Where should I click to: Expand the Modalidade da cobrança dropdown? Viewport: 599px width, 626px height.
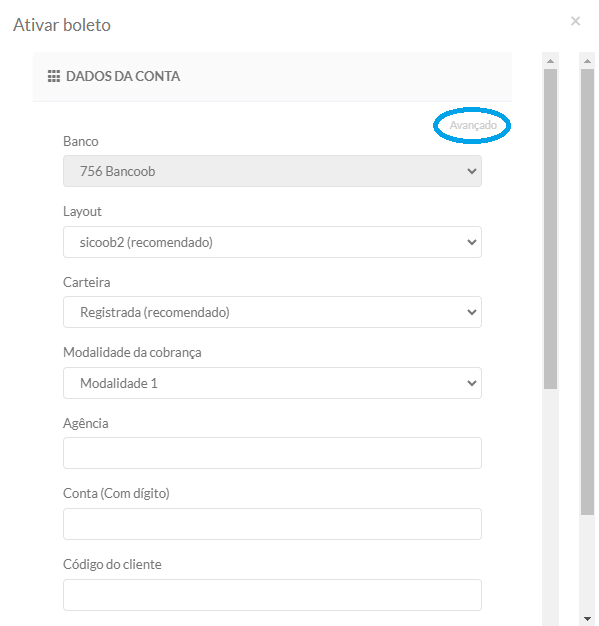(272, 383)
